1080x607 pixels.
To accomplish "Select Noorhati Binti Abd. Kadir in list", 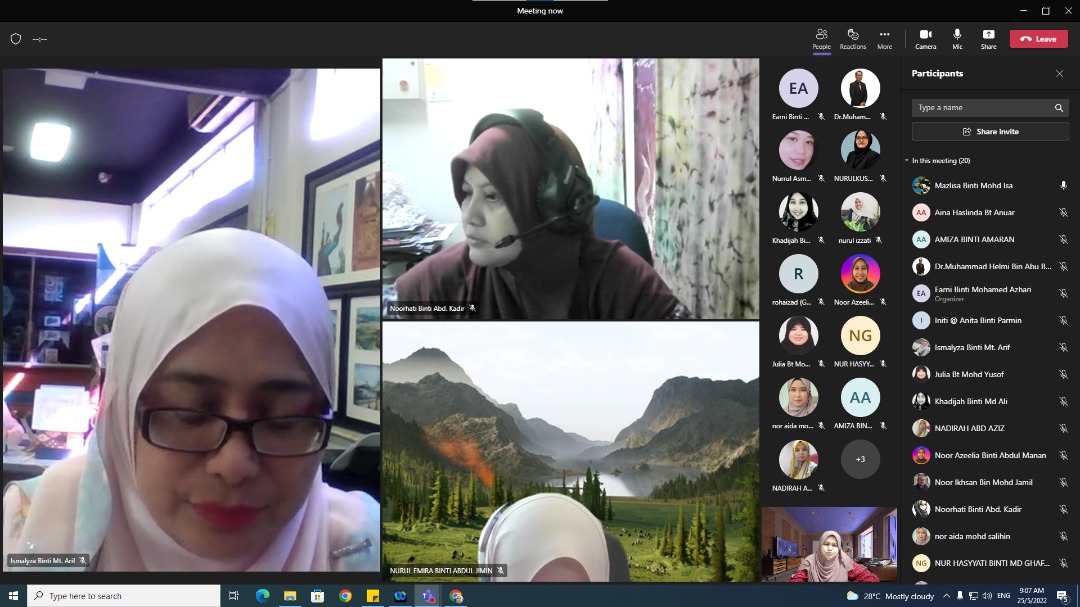I will (990, 508).
